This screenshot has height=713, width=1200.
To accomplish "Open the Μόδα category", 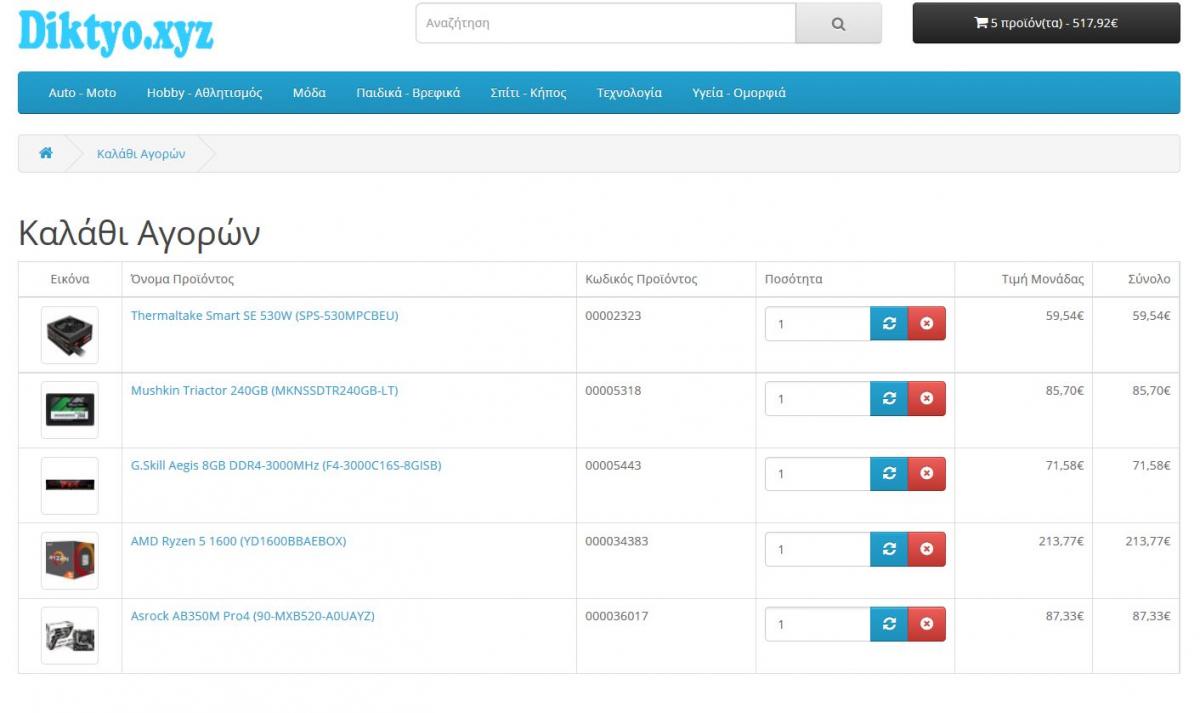I will coord(309,93).
